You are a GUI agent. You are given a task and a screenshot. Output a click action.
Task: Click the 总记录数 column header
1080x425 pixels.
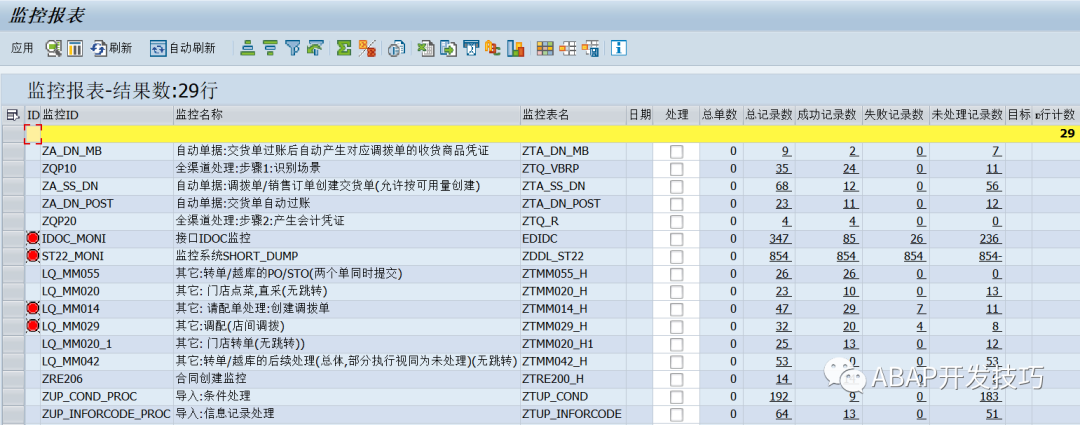click(769, 114)
